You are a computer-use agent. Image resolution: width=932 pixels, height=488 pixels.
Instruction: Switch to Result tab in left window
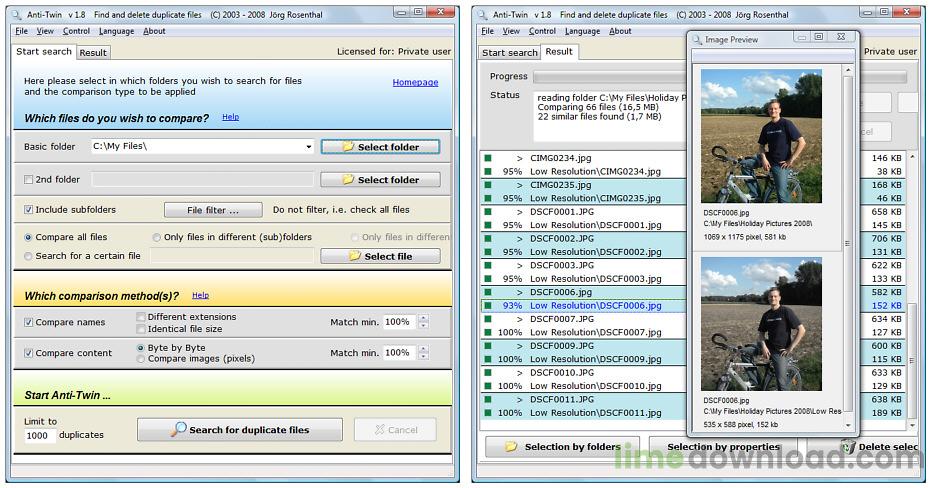pyautogui.click(x=93, y=53)
